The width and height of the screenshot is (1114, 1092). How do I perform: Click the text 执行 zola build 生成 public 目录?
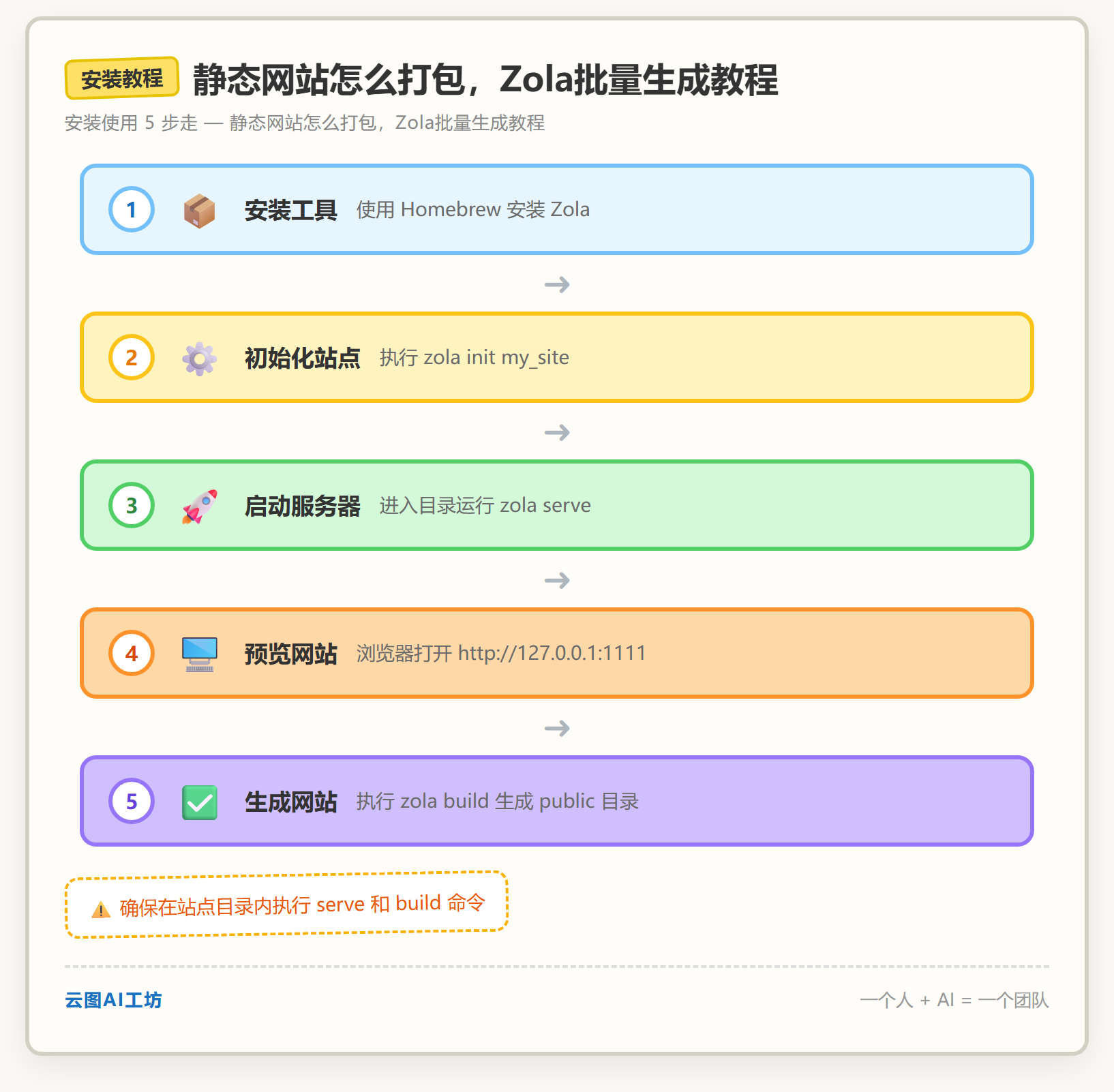(498, 801)
